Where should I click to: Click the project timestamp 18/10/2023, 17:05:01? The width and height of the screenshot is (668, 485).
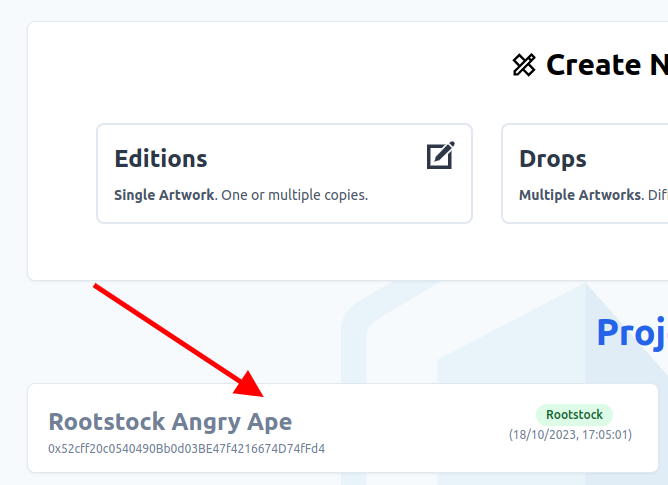(570, 435)
